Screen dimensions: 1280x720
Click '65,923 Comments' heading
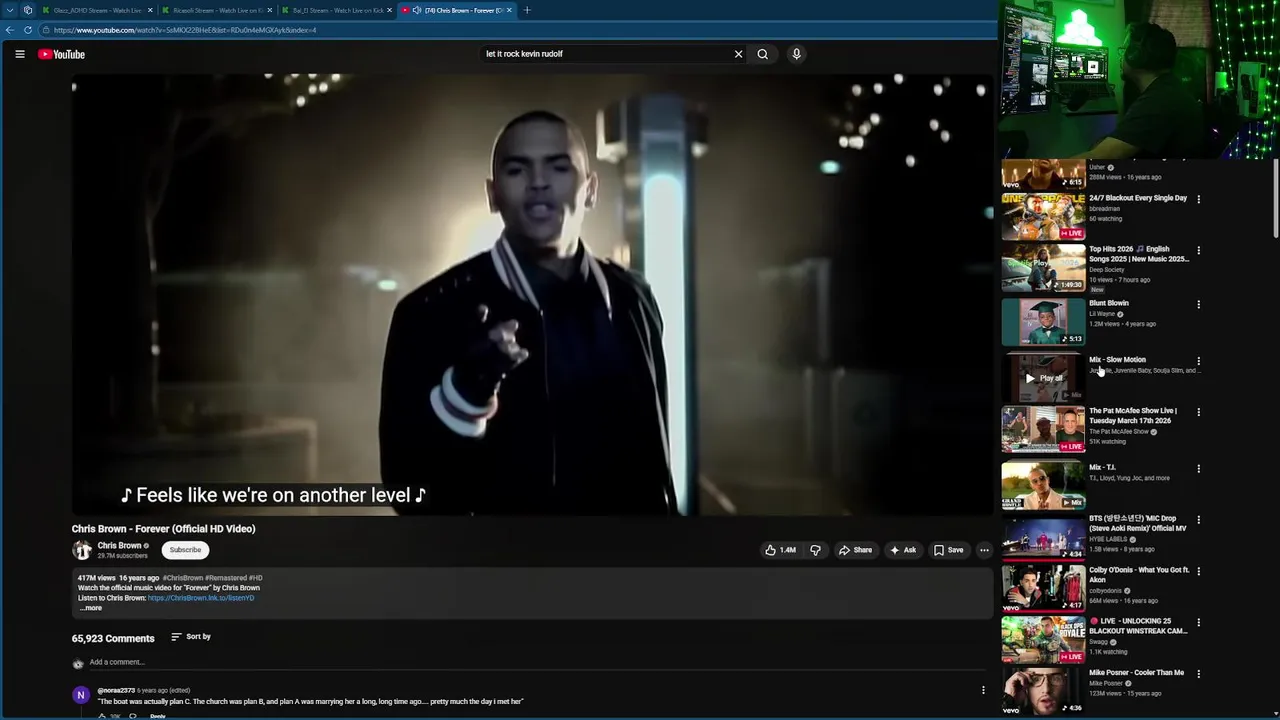[113, 638]
